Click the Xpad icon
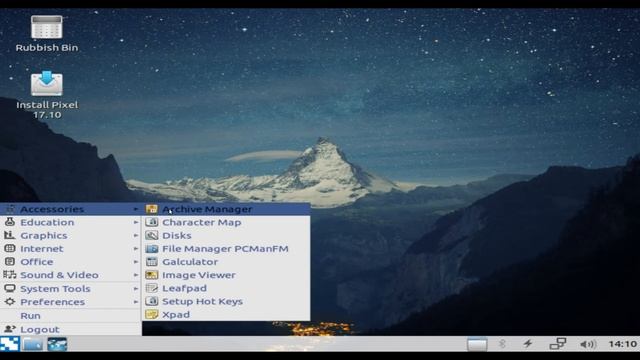Image resolution: width=640 pixels, height=360 pixels. (x=151, y=314)
